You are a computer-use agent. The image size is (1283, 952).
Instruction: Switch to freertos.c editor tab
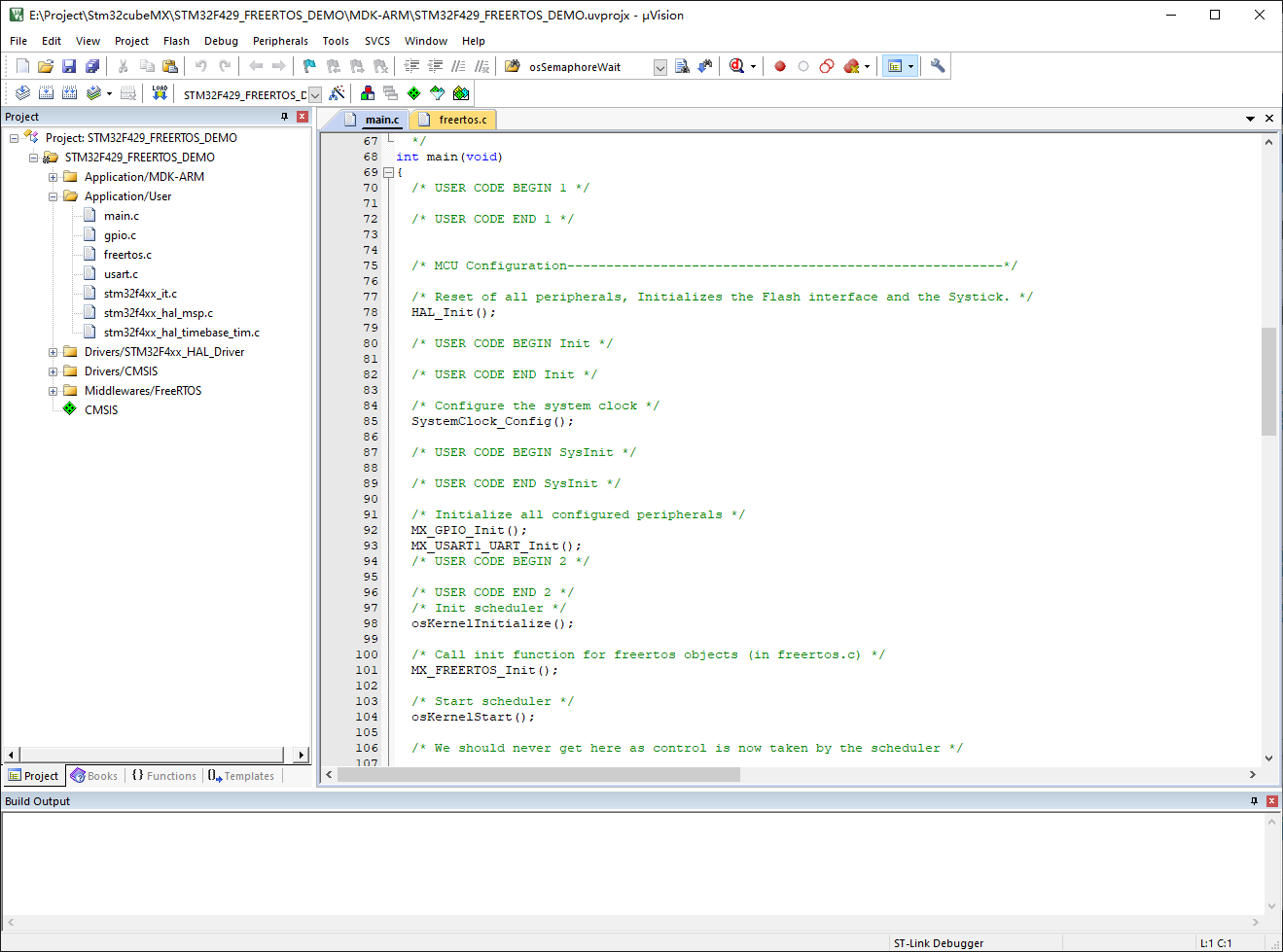click(453, 120)
